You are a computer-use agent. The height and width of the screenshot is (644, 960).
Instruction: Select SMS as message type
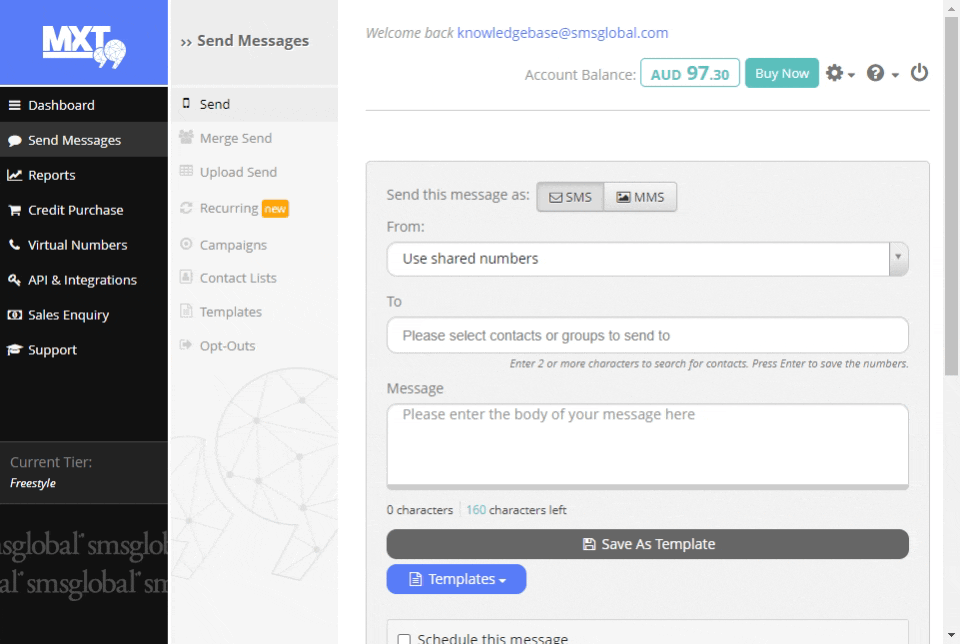(x=570, y=197)
